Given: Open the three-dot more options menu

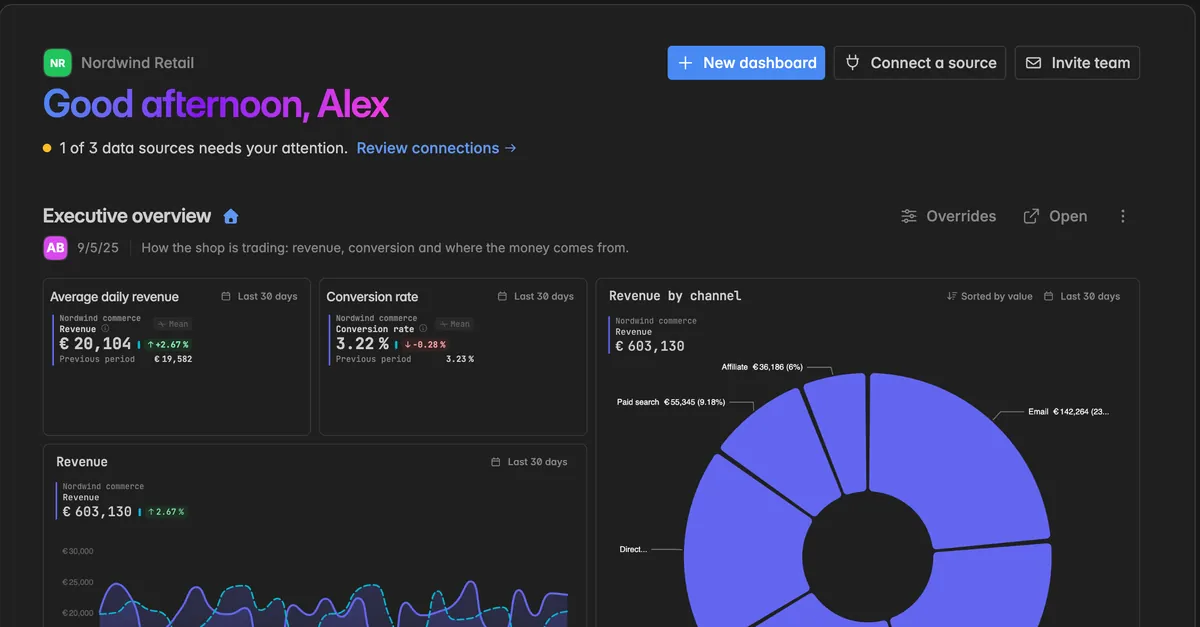Looking at the screenshot, I should pyautogui.click(x=1123, y=216).
